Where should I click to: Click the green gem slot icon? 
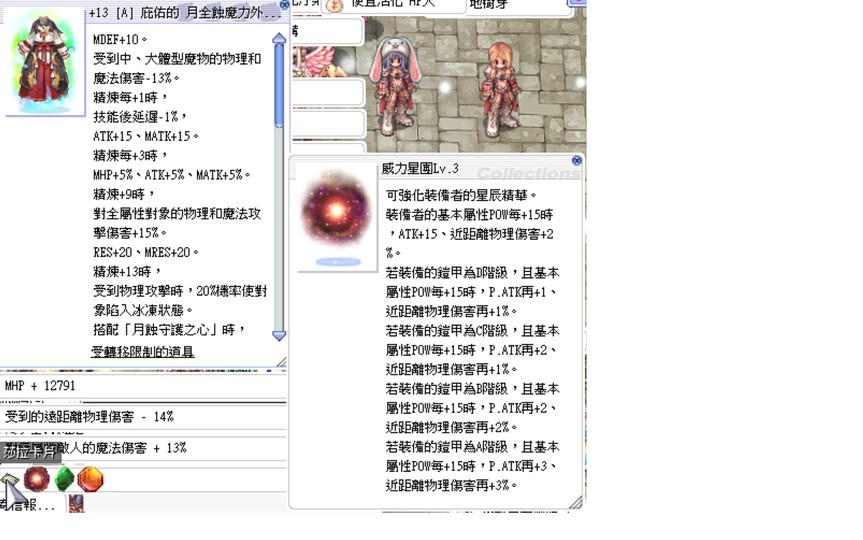[x=64, y=479]
